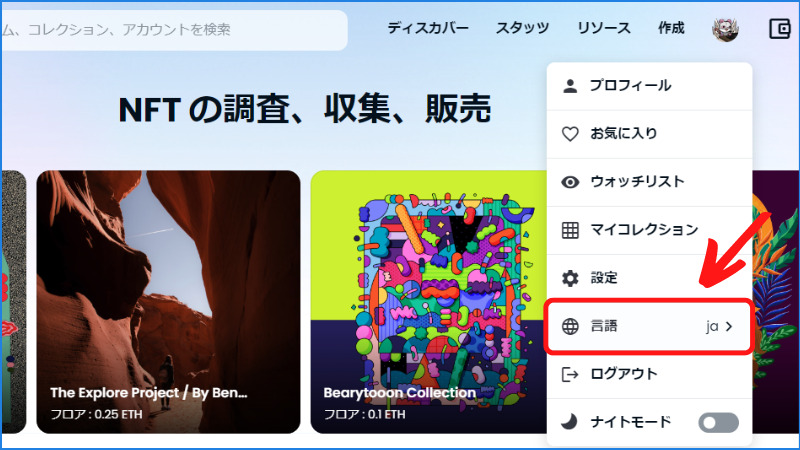Open the リソース navigation menu
Viewport: 800px width, 450px height.
point(604,28)
